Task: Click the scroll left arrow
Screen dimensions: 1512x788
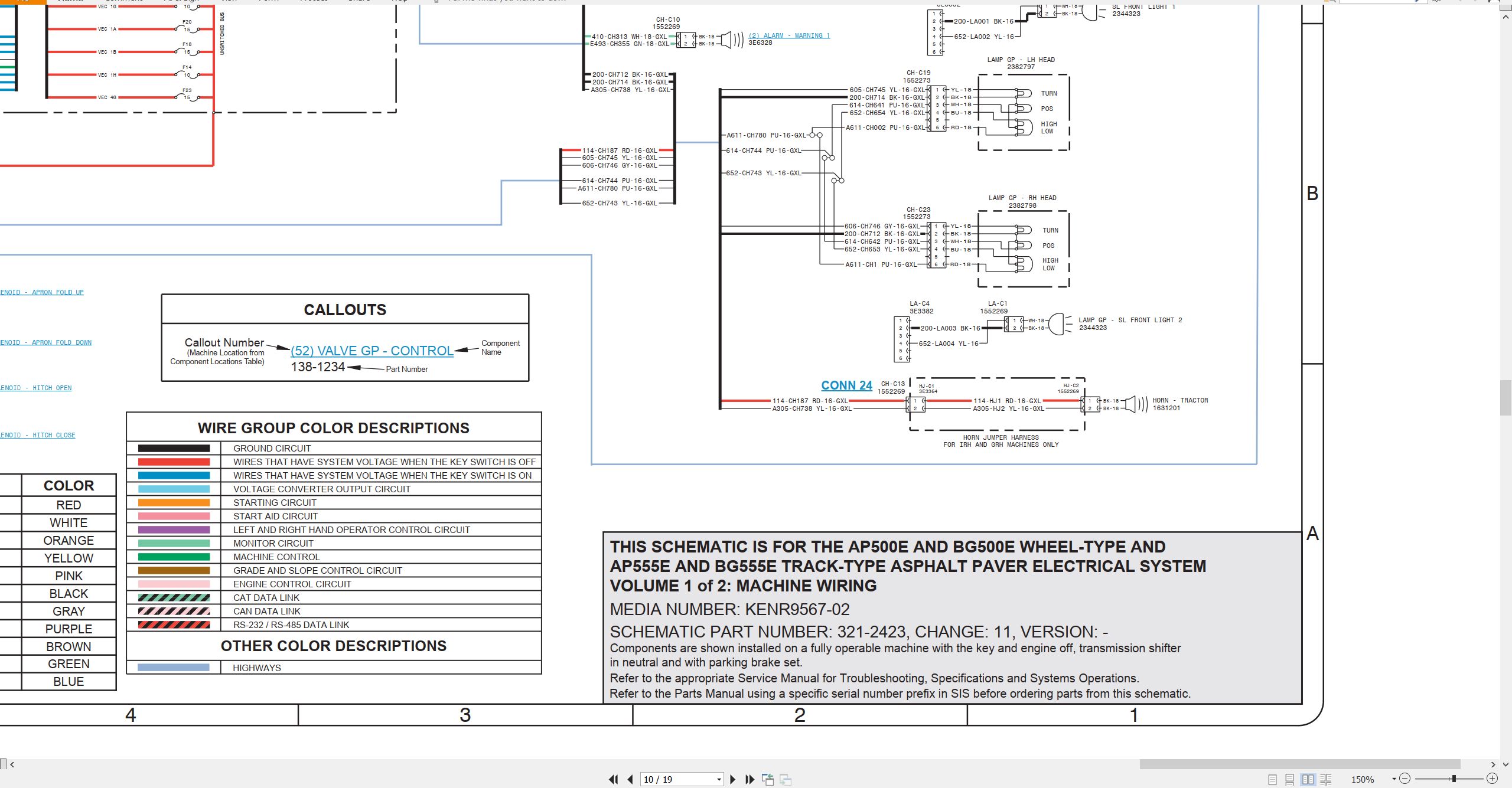Action: 12,764
